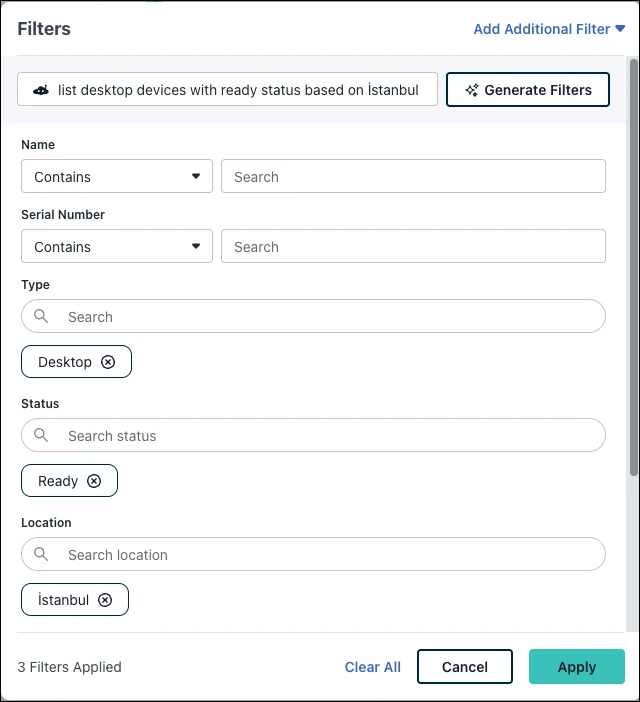Remove the İstanbul location filter chip
Image resolution: width=640 pixels, height=702 pixels.
tap(105, 600)
